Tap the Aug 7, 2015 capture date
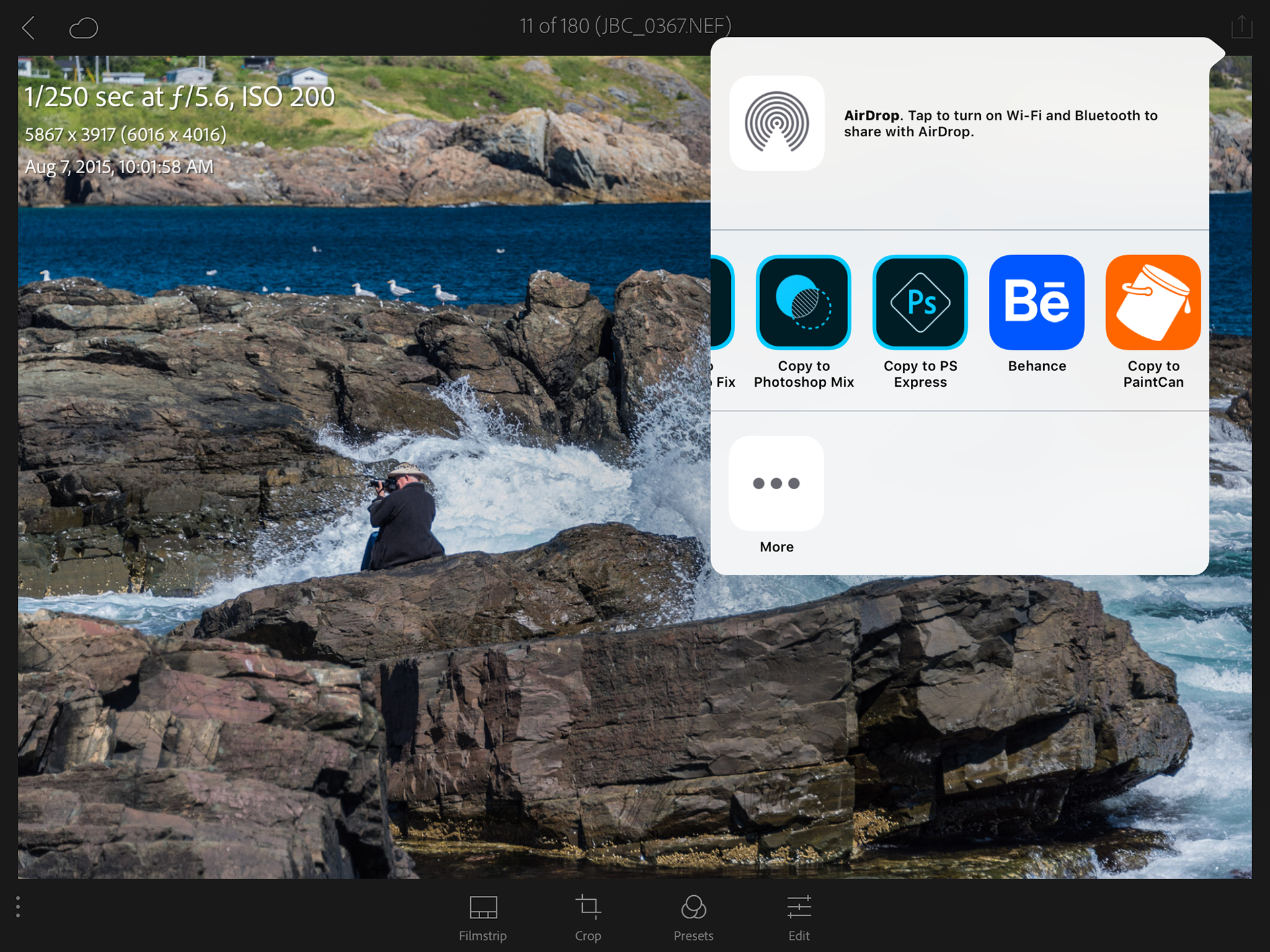Image resolution: width=1270 pixels, height=952 pixels. click(x=119, y=167)
